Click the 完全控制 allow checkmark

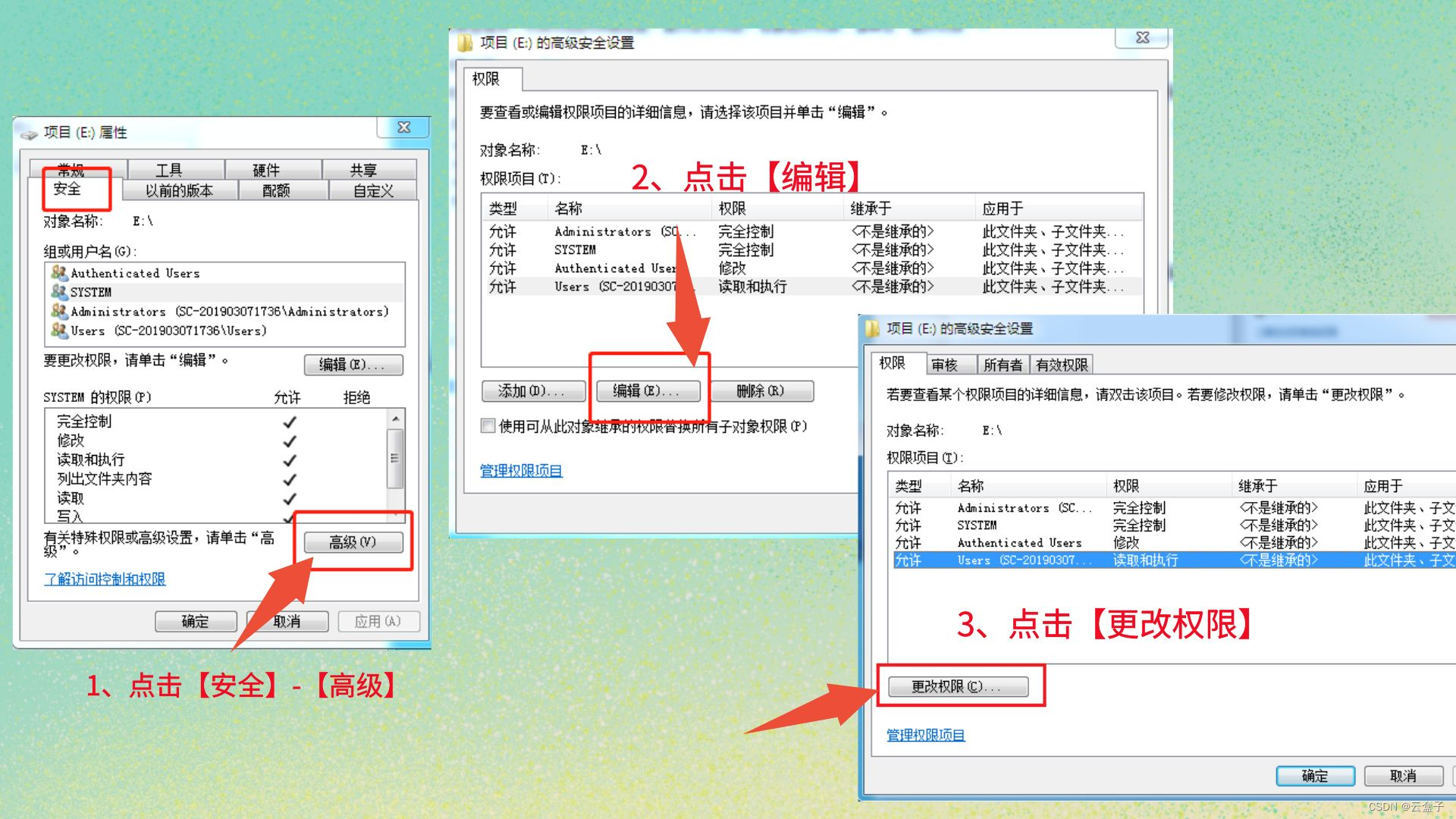[x=289, y=422]
